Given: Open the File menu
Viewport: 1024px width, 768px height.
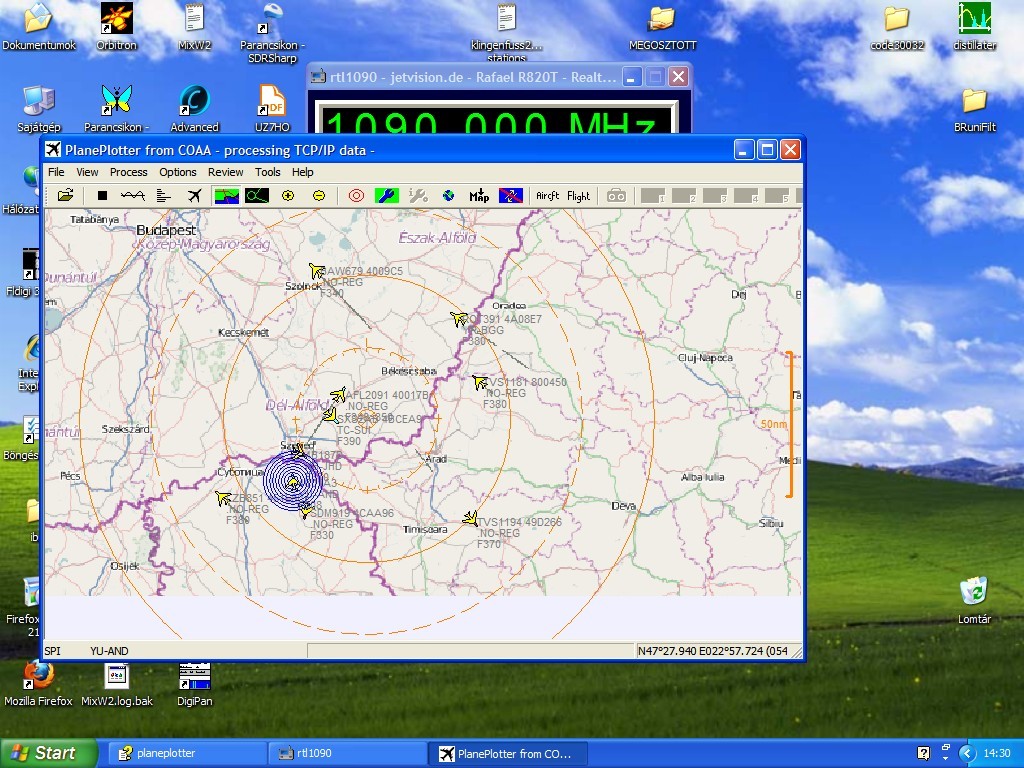Looking at the screenshot, I should (x=56, y=172).
